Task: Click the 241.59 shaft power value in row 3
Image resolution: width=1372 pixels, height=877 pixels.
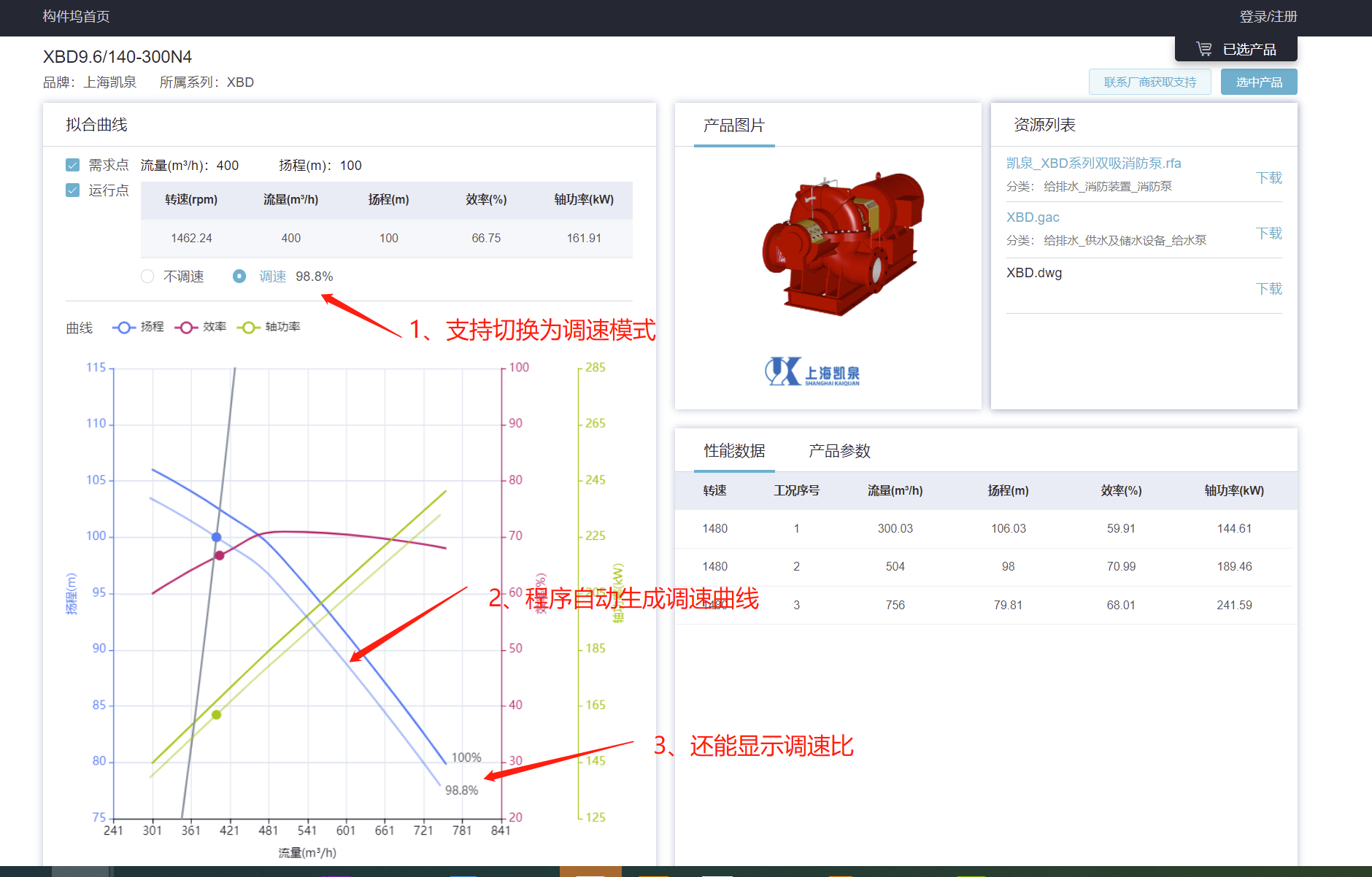Action: pyautogui.click(x=1234, y=605)
